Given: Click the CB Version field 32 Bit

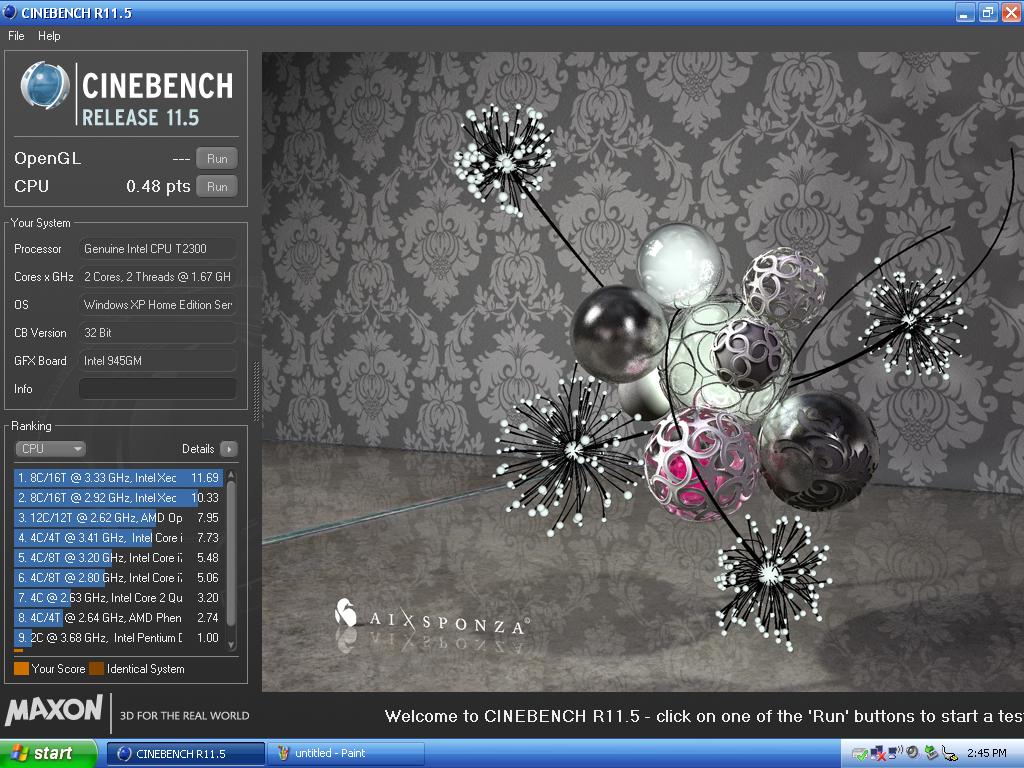Looking at the screenshot, I should (157, 333).
